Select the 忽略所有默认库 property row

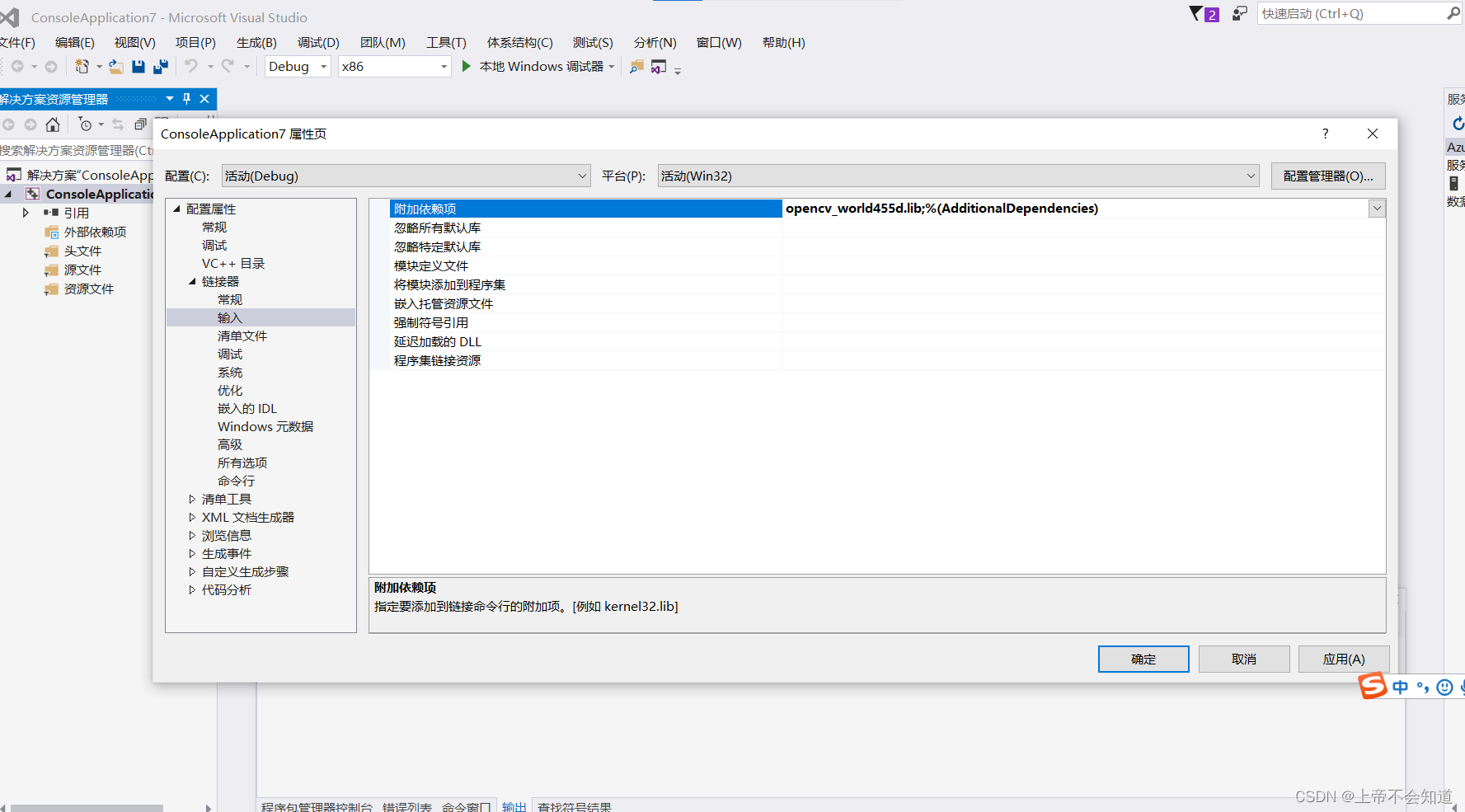[x=887, y=228]
